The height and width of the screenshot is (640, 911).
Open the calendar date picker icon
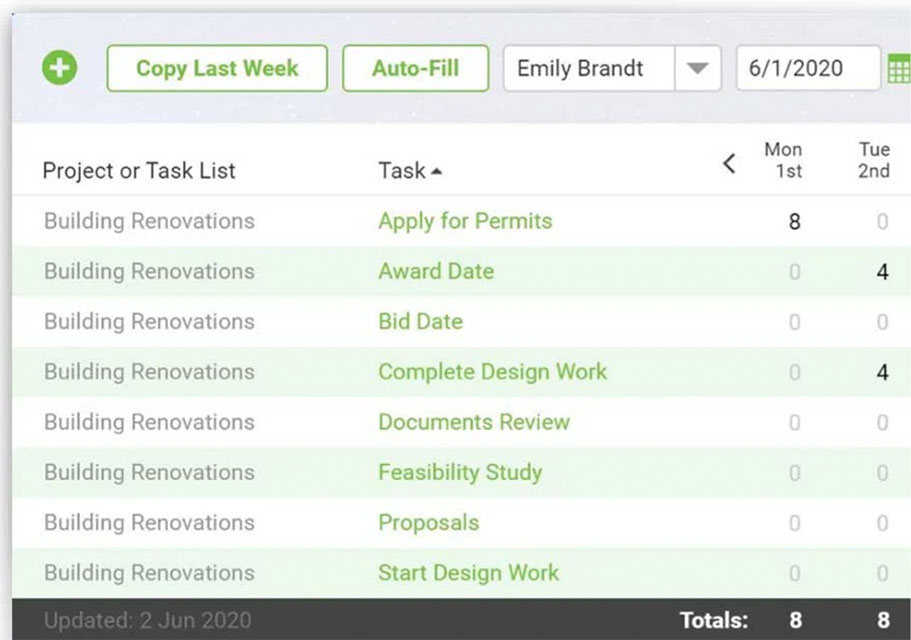tap(899, 69)
